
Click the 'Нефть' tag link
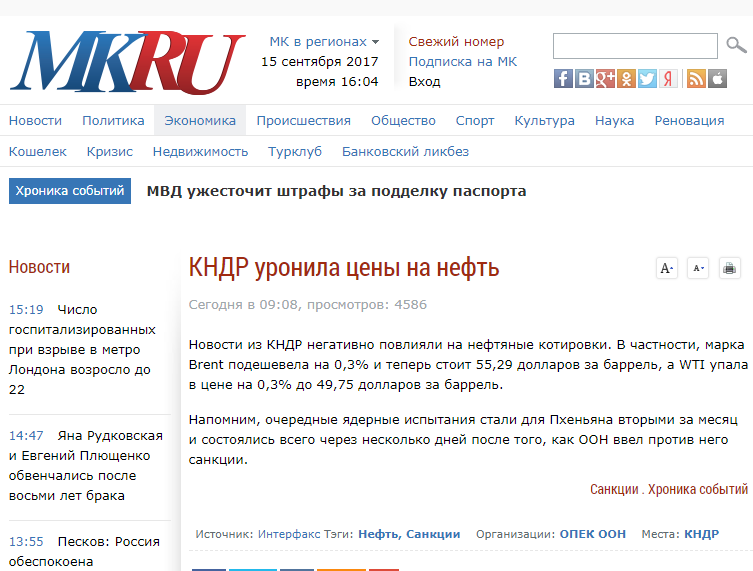pyautogui.click(x=378, y=534)
